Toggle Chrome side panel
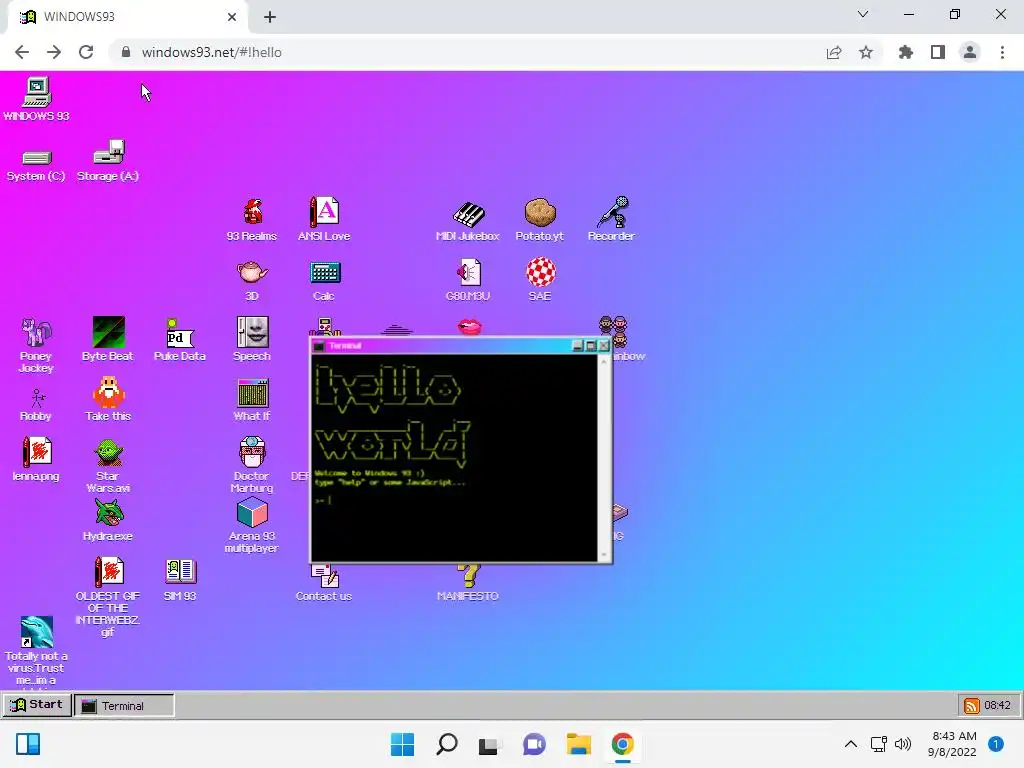1024x768 pixels. coord(938,52)
